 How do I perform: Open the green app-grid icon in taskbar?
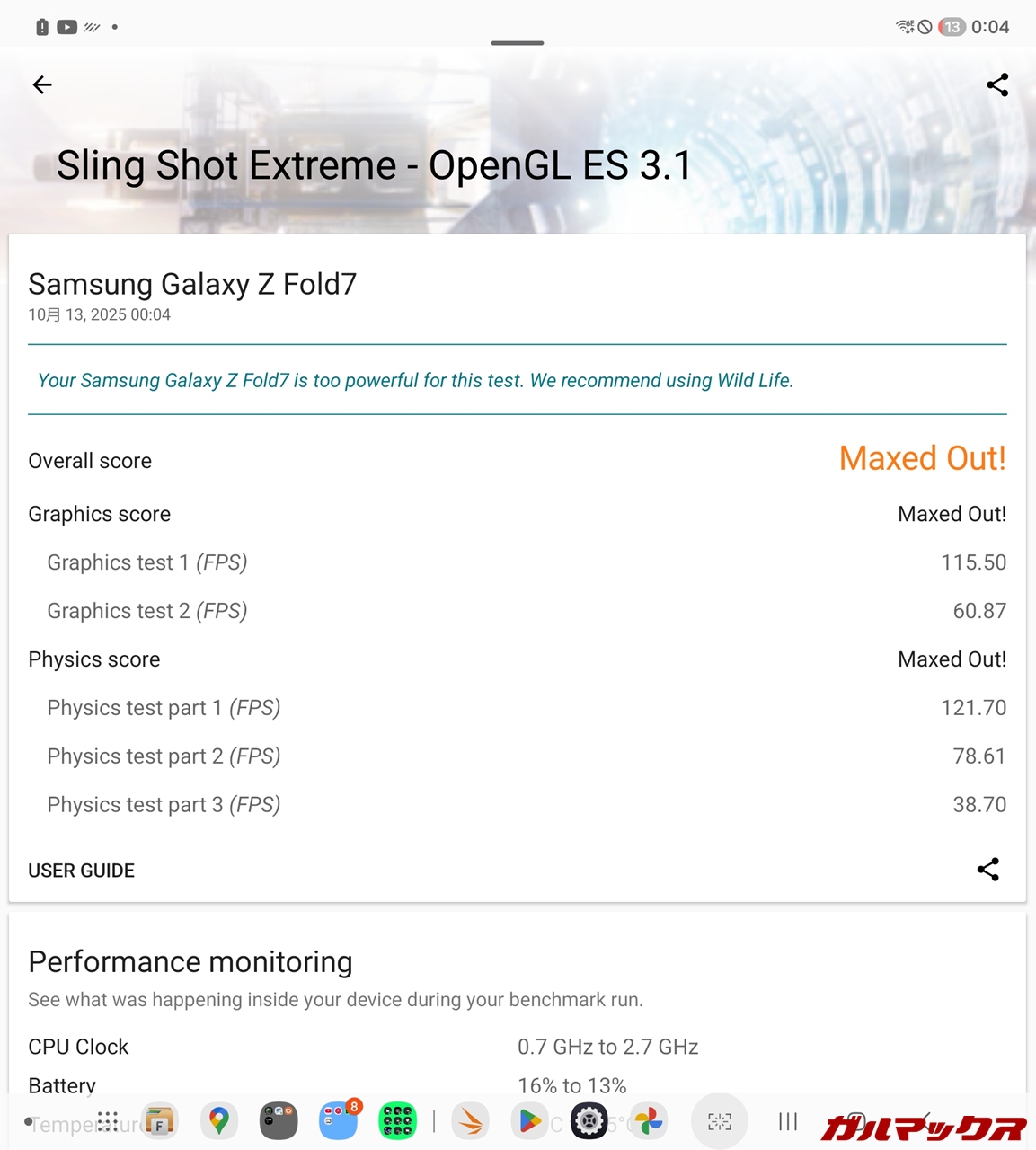pos(397,1121)
